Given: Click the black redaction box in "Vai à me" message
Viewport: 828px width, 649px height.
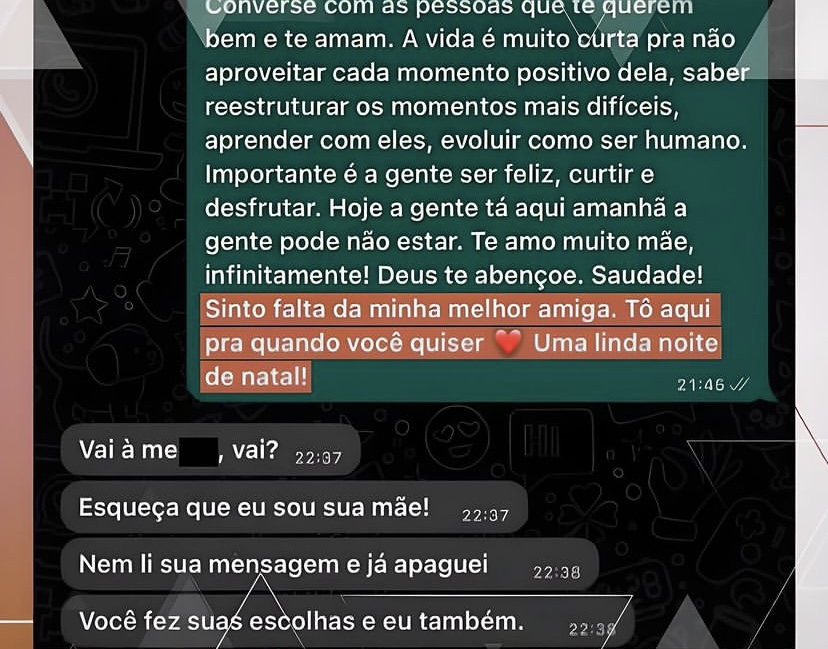Looking at the screenshot, I should [198, 452].
